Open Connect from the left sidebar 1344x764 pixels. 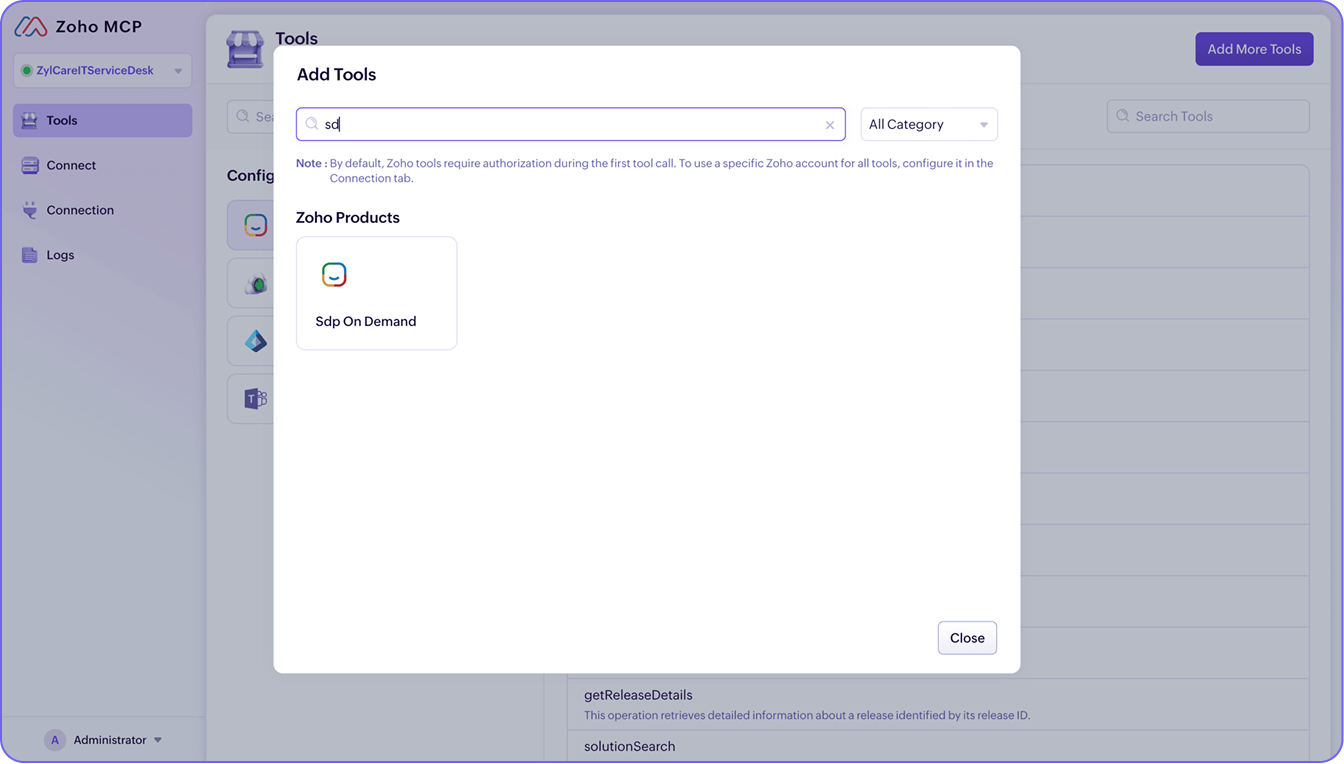coord(70,165)
